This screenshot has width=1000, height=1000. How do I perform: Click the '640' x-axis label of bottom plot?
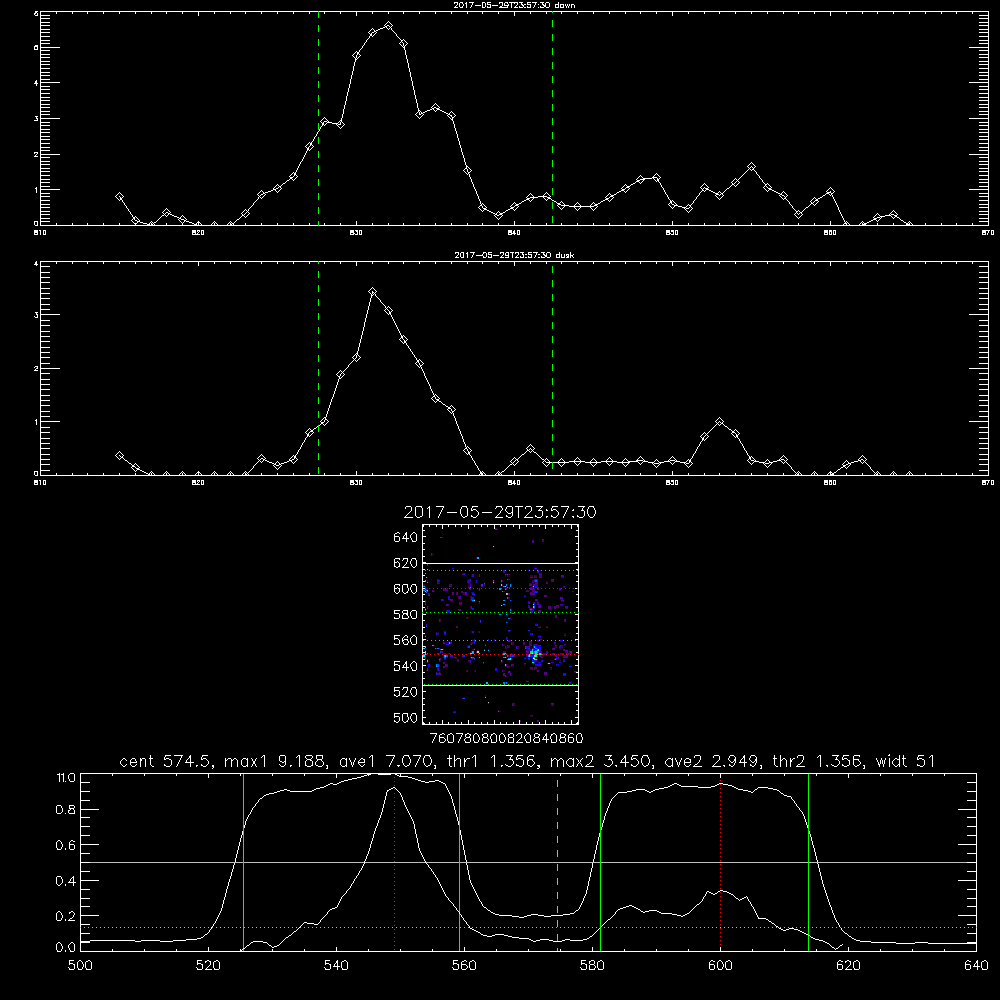click(x=976, y=966)
